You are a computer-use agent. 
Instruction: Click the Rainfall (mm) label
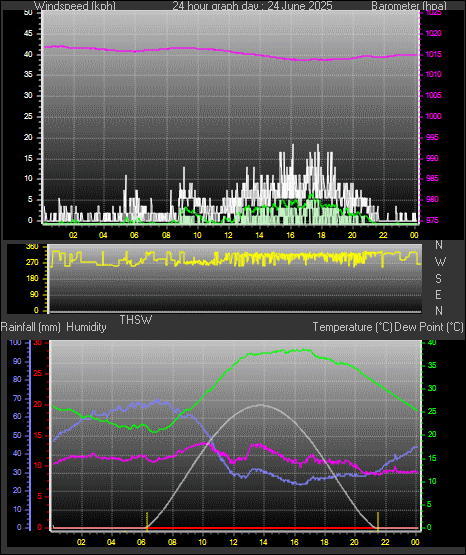30,327
